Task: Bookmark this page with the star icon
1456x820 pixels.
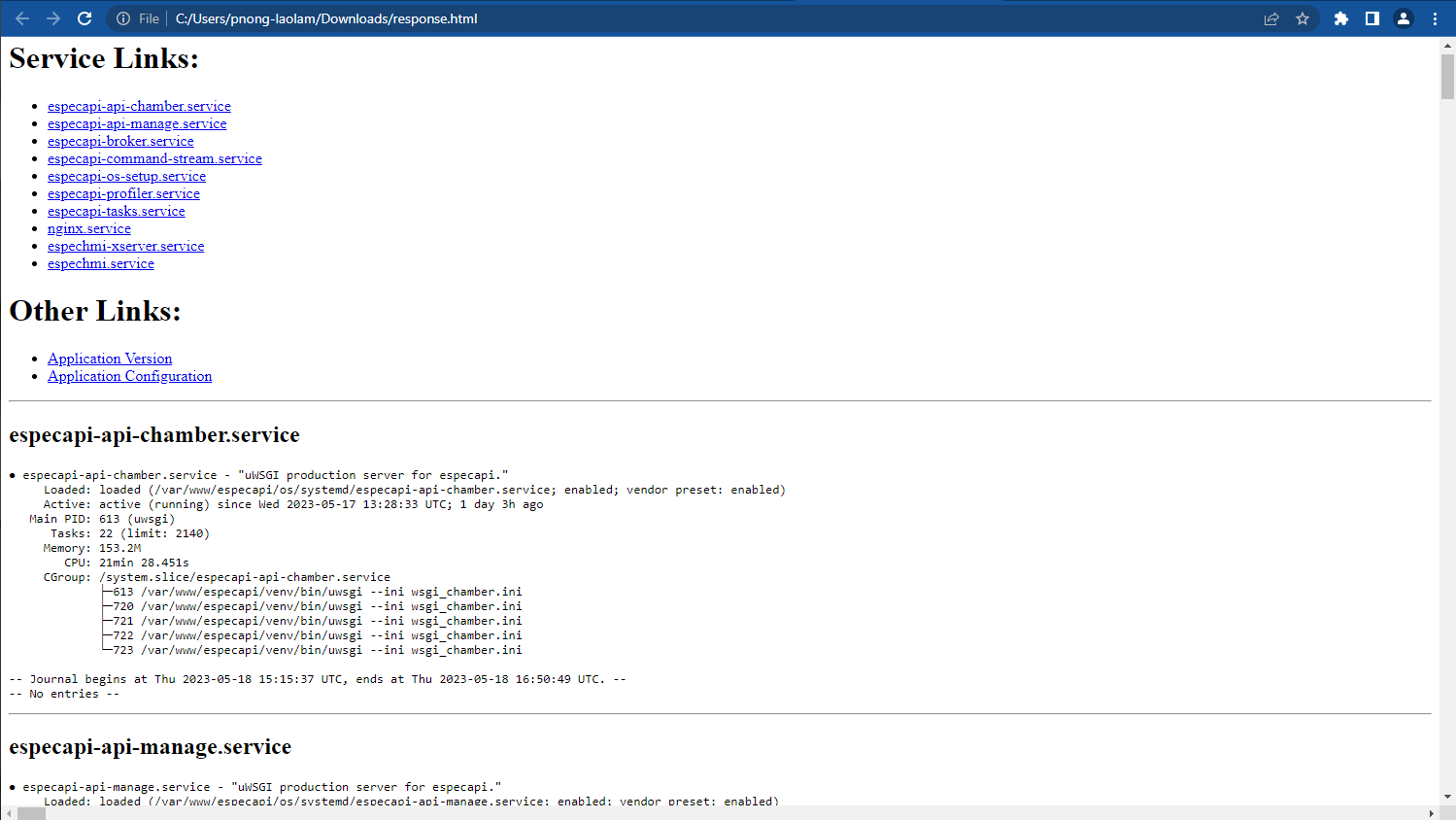Action: (1303, 18)
